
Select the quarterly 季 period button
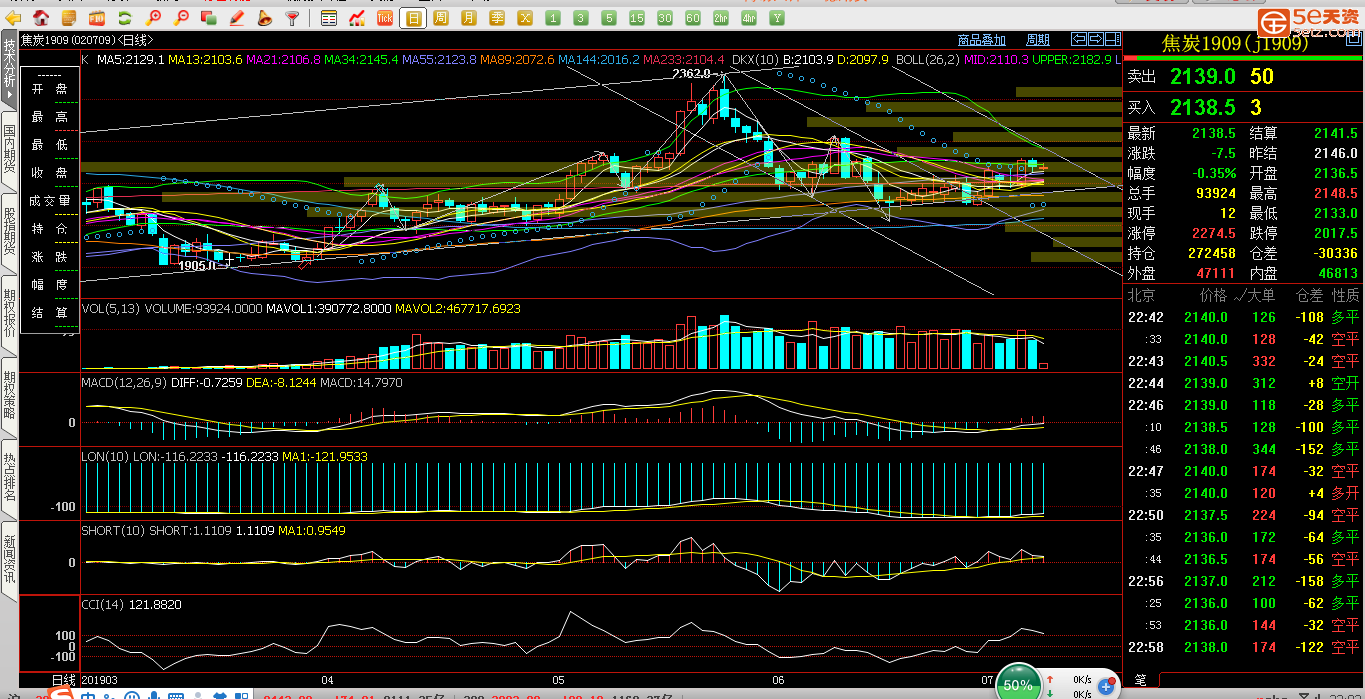tap(497, 18)
